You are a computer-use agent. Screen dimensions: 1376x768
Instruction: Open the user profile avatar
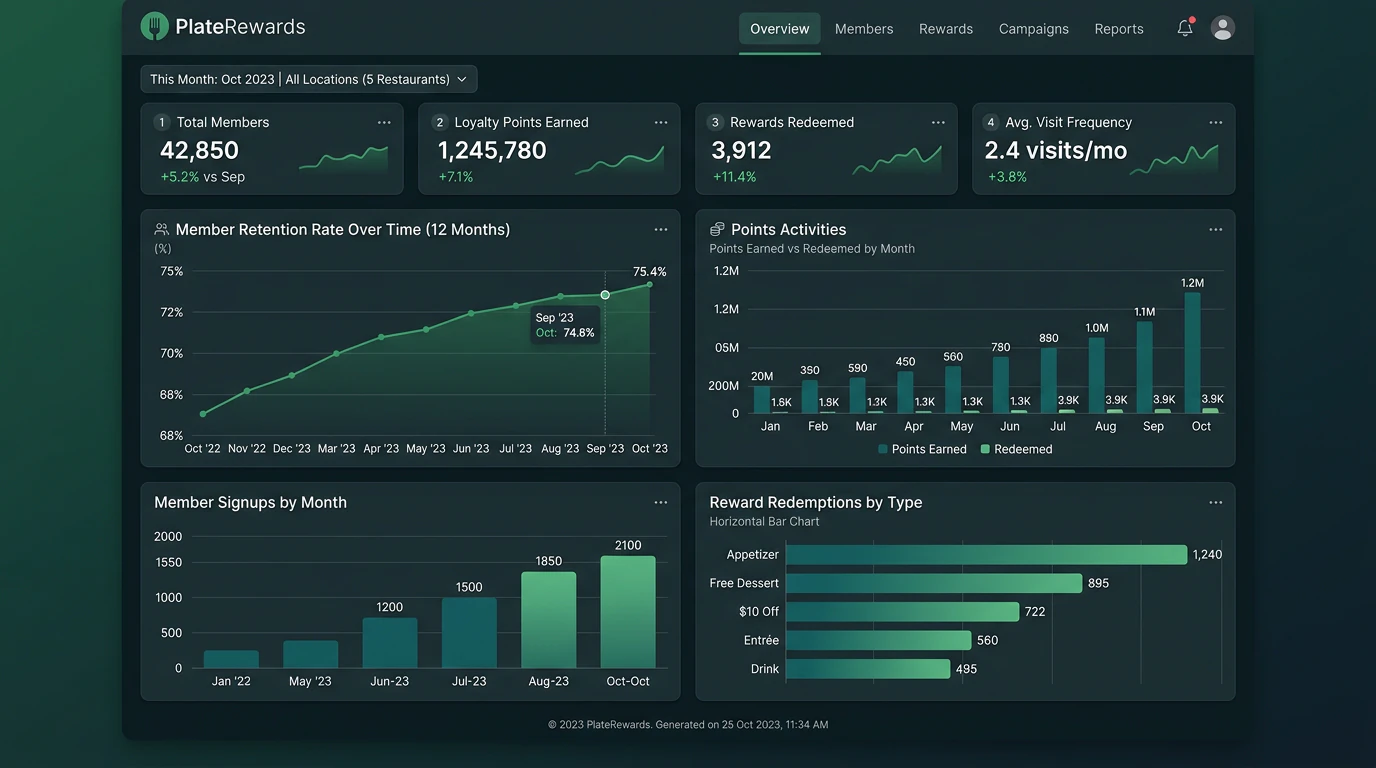pos(1222,28)
